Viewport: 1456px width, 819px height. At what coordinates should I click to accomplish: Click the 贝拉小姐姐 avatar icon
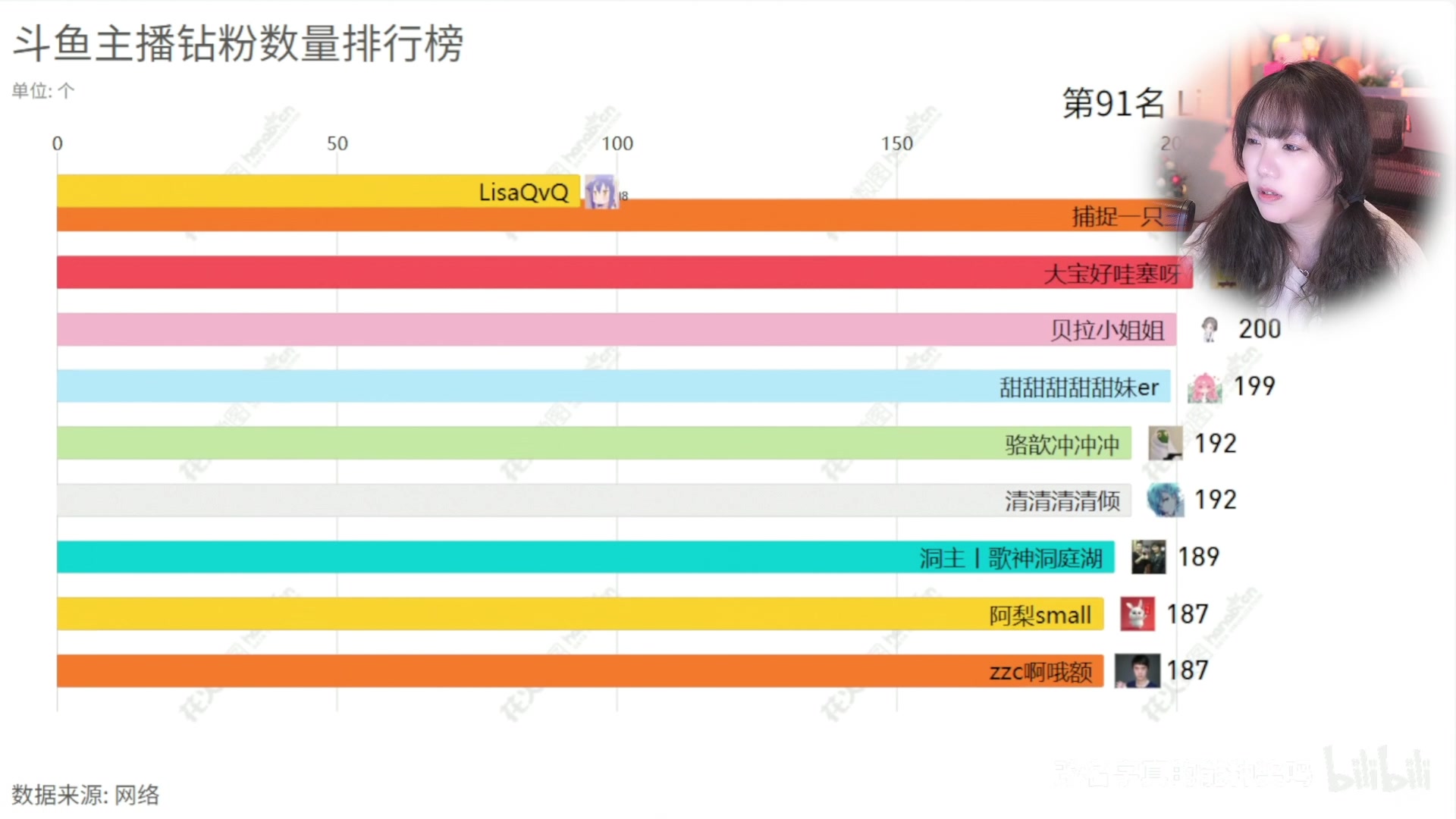coord(1210,329)
